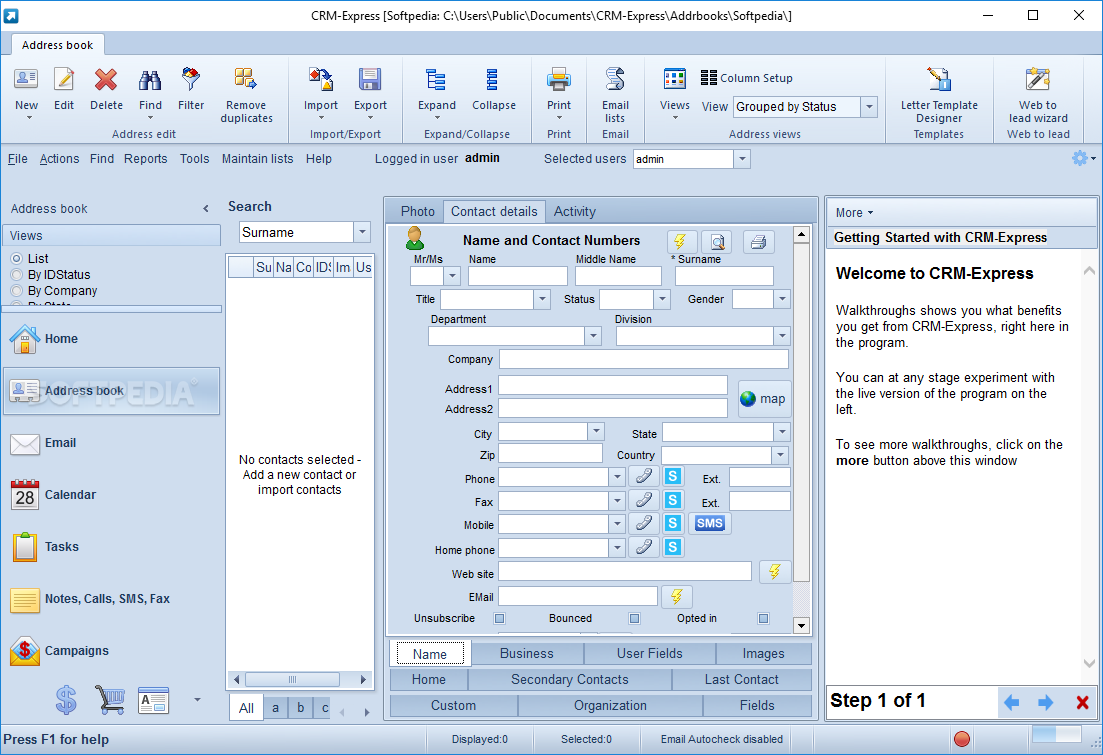This screenshot has height=755, width=1103.
Task: Open the Secondary Contacts tab
Action: click(x=570, y=680)
